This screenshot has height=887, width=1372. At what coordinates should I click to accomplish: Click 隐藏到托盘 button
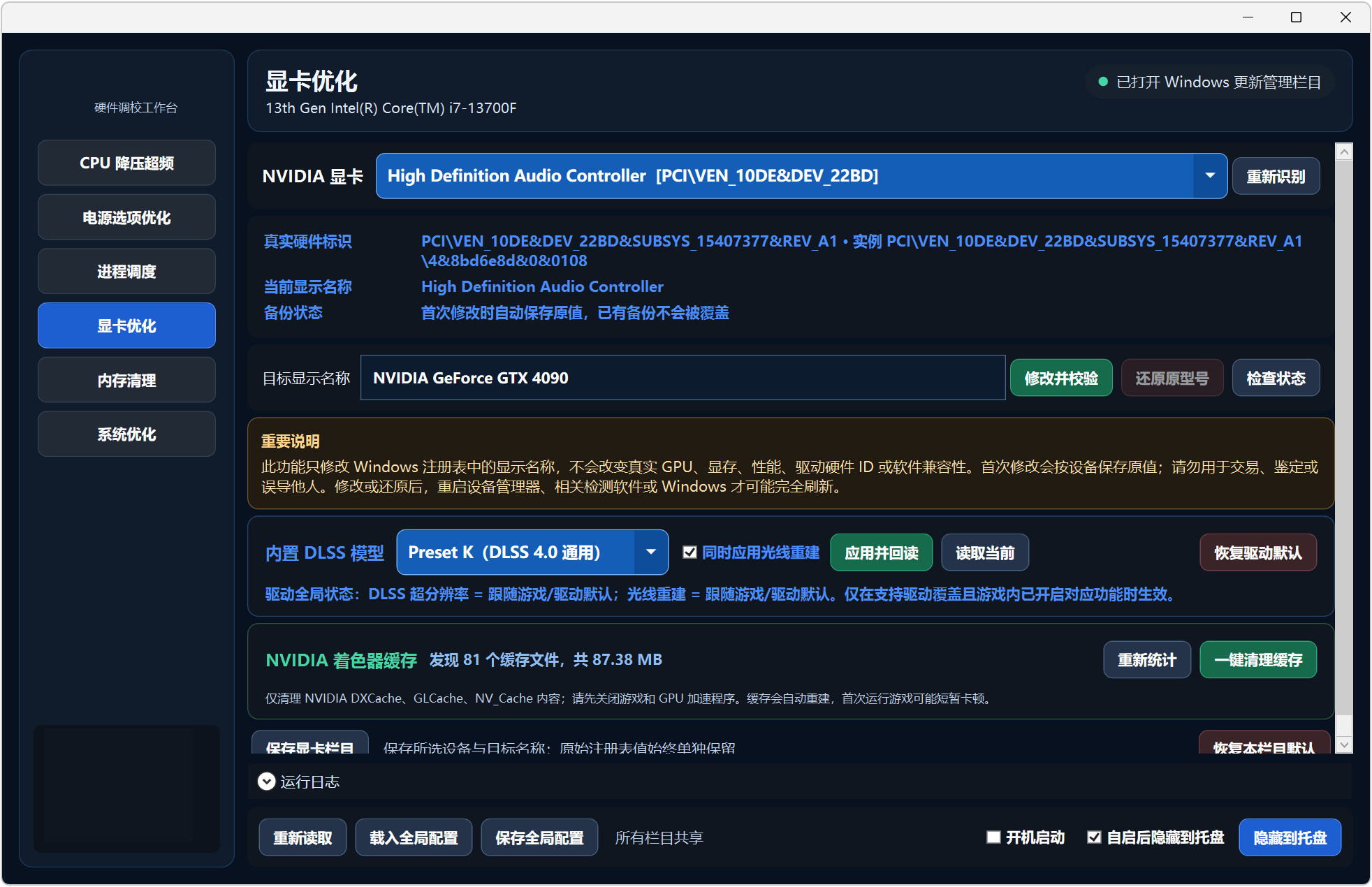1290,837
